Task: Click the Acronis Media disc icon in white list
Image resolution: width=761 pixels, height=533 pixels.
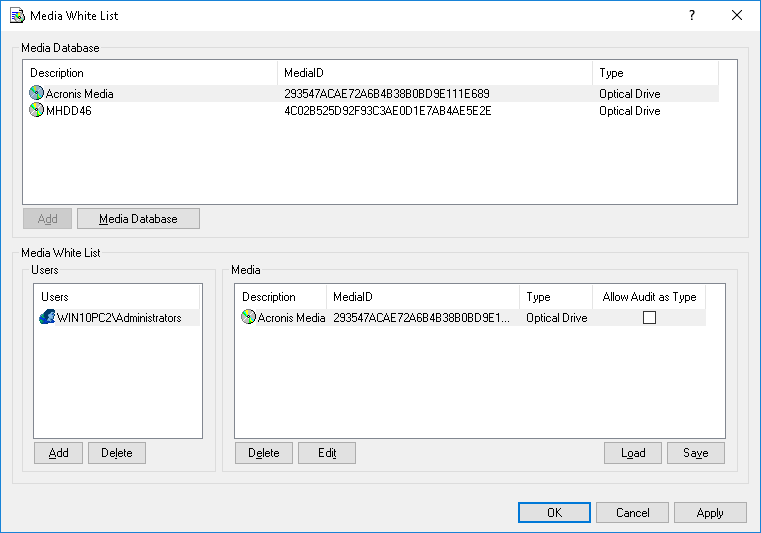Action: point(249,318)
